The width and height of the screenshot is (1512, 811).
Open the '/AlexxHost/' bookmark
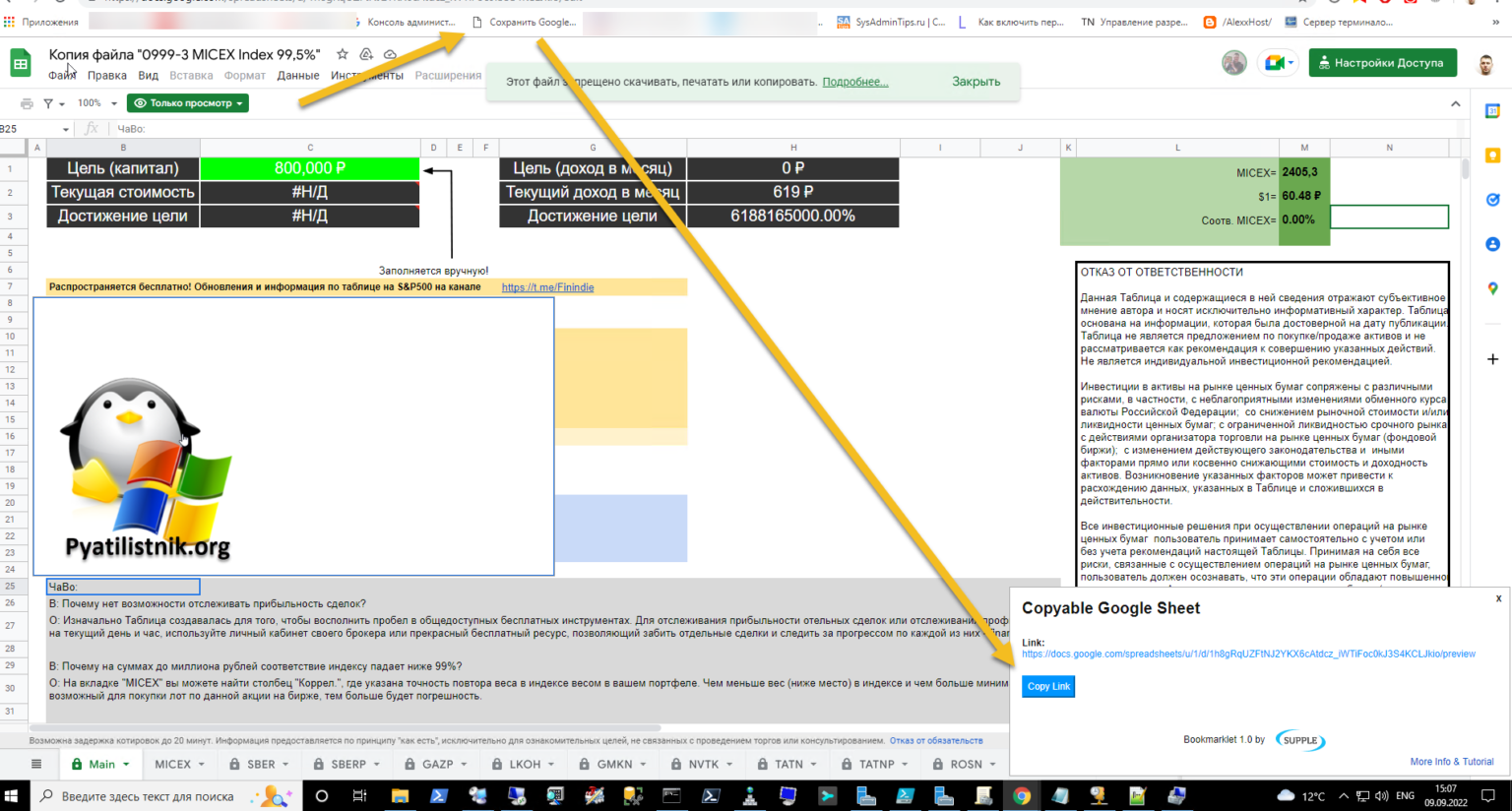tap(1237, 22)
